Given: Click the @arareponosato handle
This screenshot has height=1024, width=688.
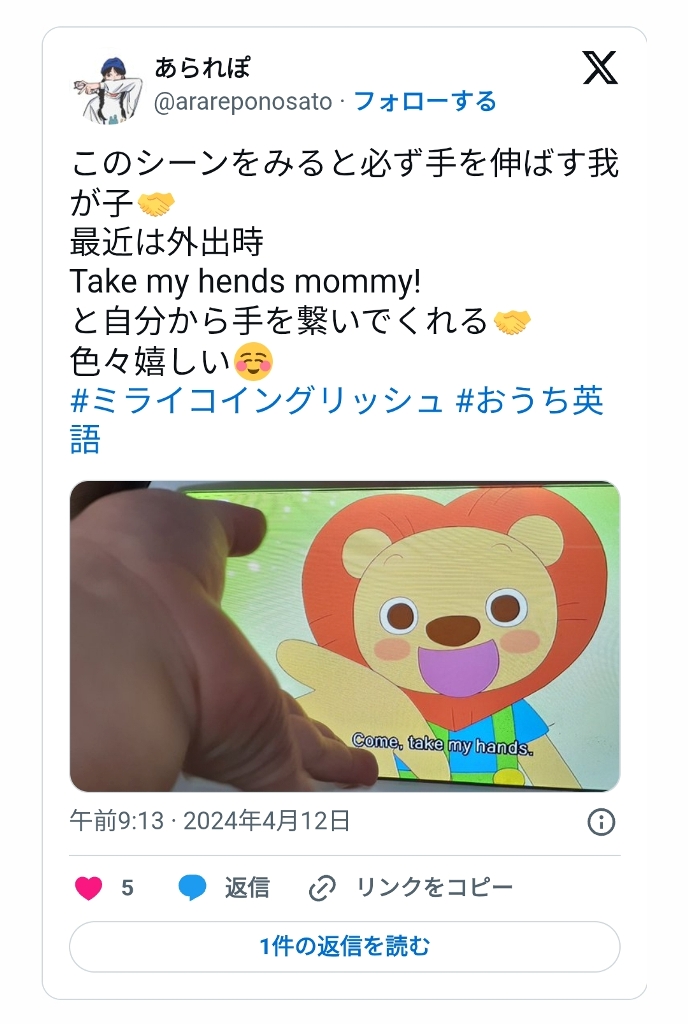Looking at the screenshot, I should click(x=243, y=102).
